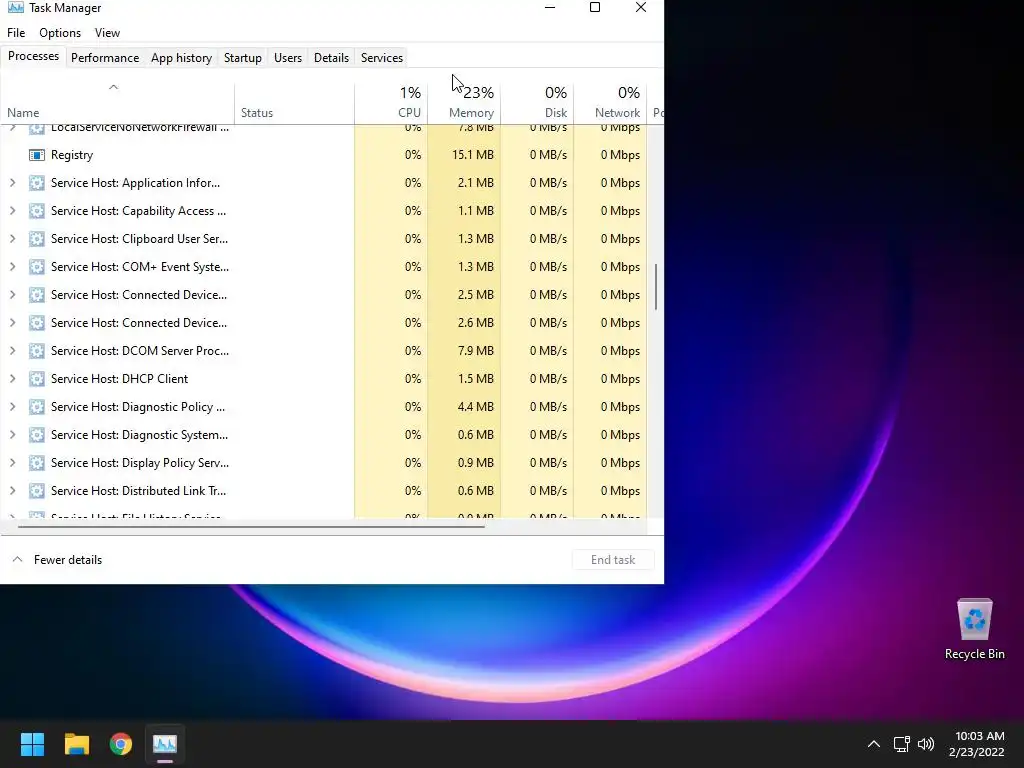The width and height of the screenshot is (1024, 768).
Task: Switch to the Users tab
Action: [288, 57]
